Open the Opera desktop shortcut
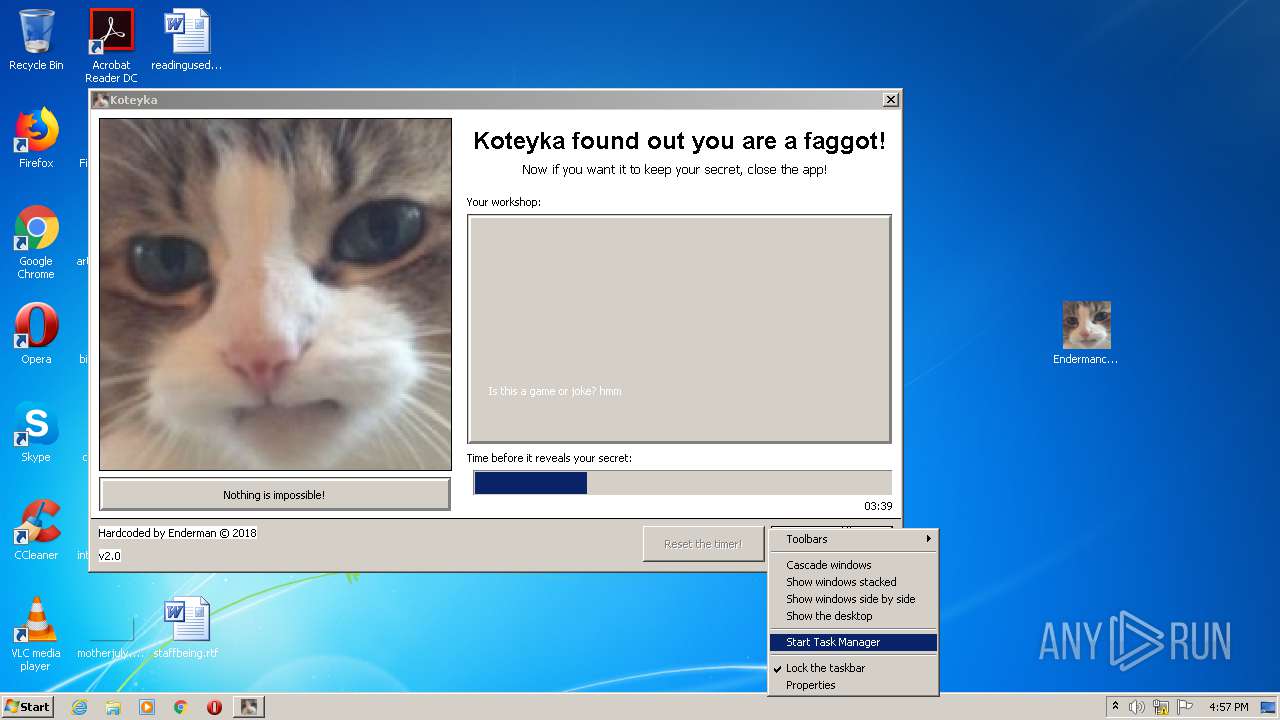Viewport: 1280px width, 720px height. click(36, 333)
